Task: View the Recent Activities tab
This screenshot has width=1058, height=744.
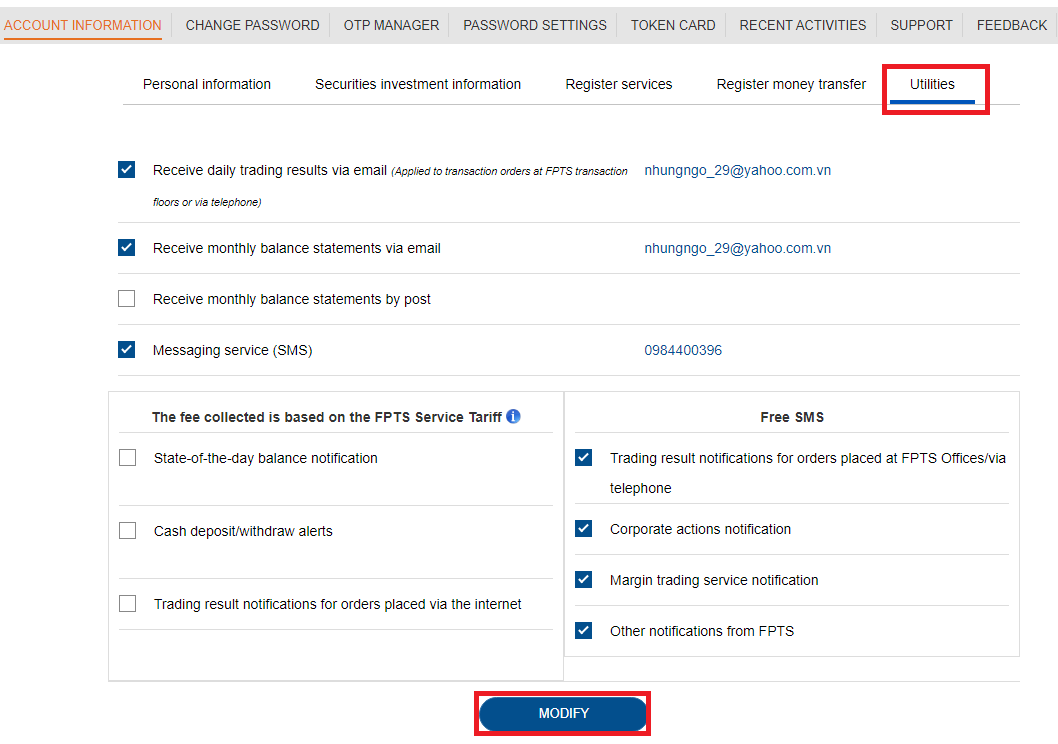Action: pos(803,25)
